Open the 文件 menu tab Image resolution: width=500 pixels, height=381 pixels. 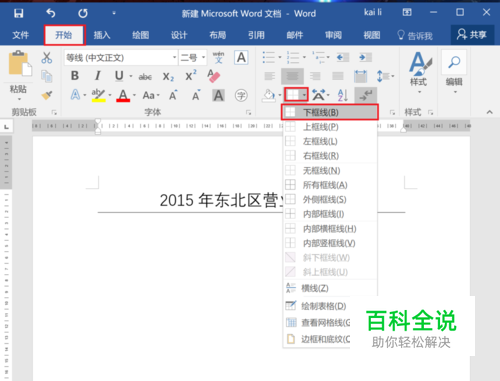coord(21,35)
